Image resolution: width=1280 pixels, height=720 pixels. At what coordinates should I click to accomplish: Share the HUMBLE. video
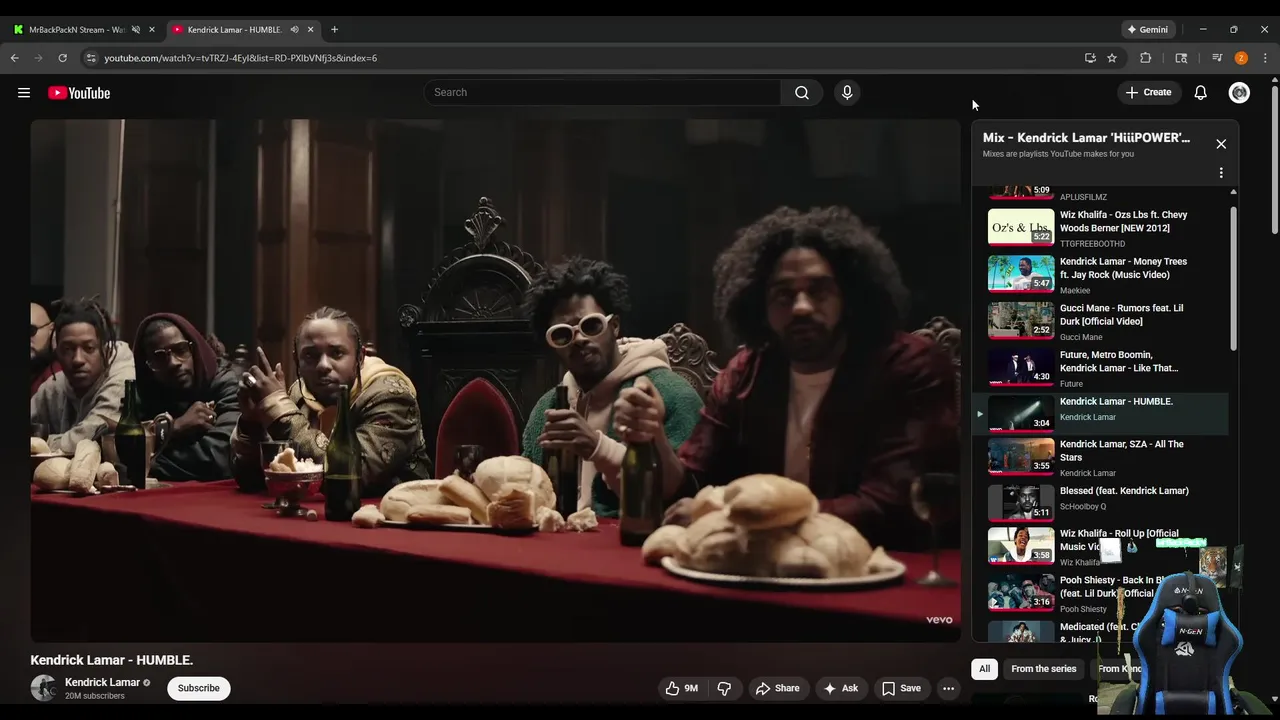pos(777,688)
